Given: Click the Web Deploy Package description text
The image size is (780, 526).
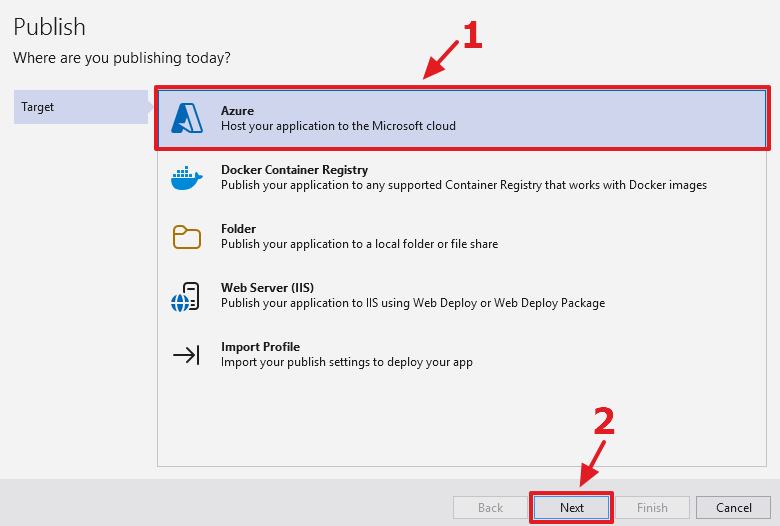Looking at the screenshot, I should [412, 303].
